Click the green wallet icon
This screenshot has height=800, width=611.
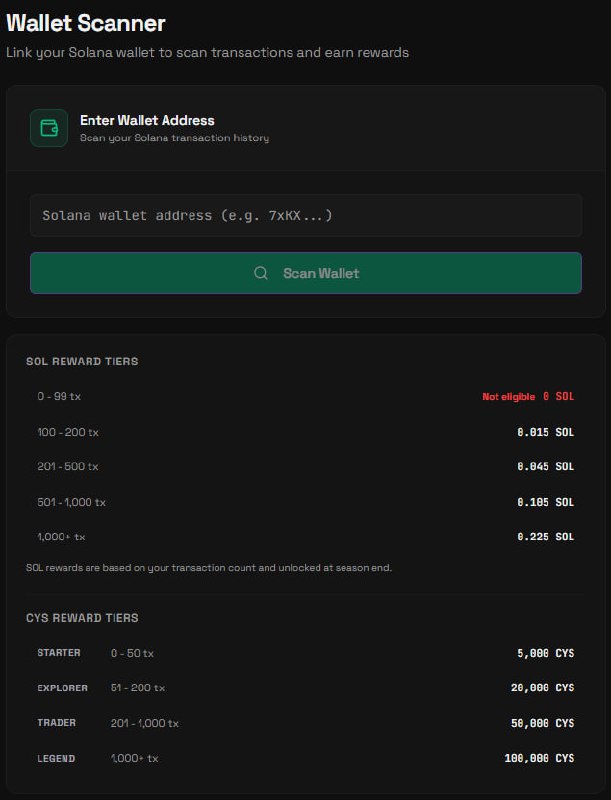(49, 128)
